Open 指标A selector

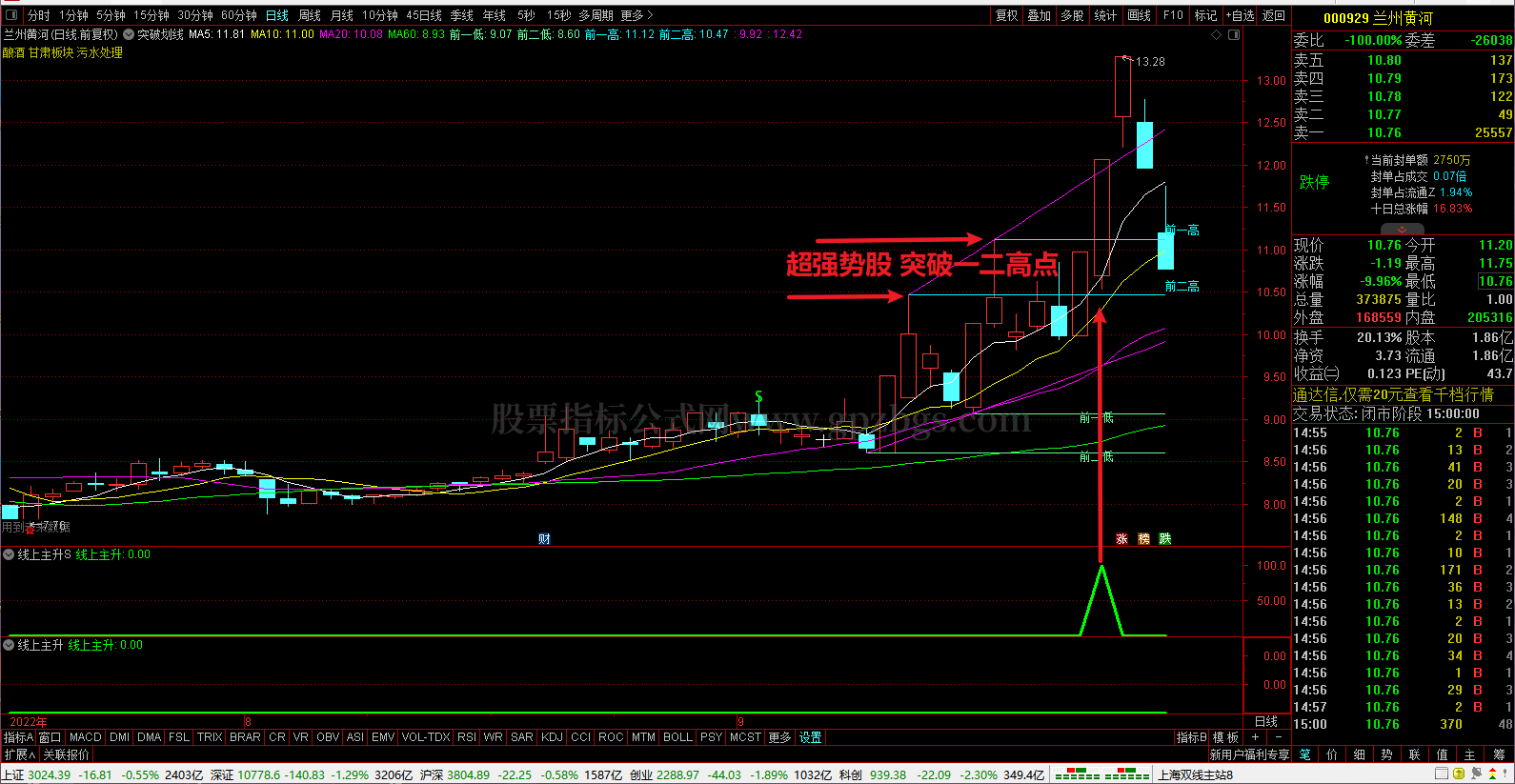[18, 737]
